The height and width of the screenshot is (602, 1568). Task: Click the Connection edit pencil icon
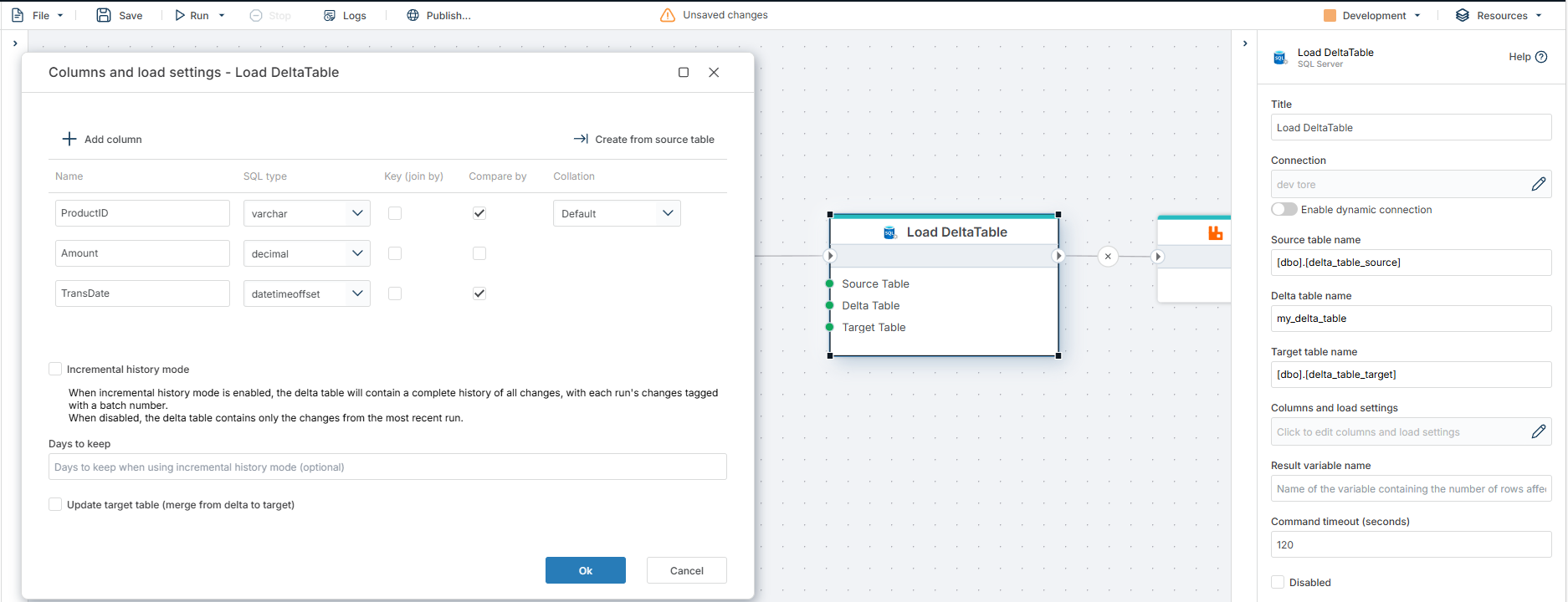1539,184
